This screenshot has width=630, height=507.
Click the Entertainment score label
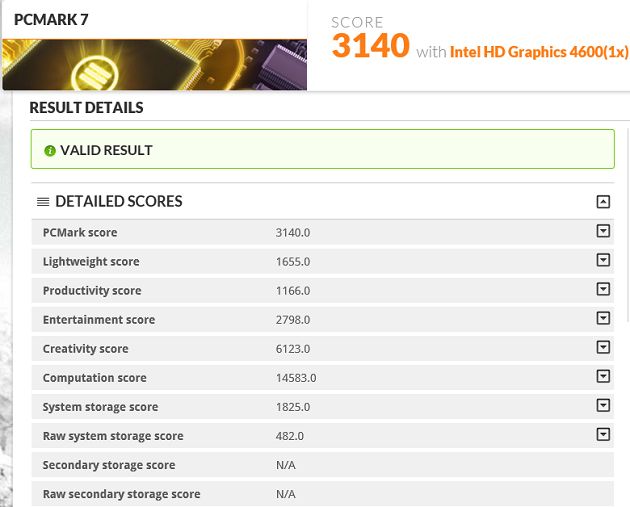click(x=99, y=320)
